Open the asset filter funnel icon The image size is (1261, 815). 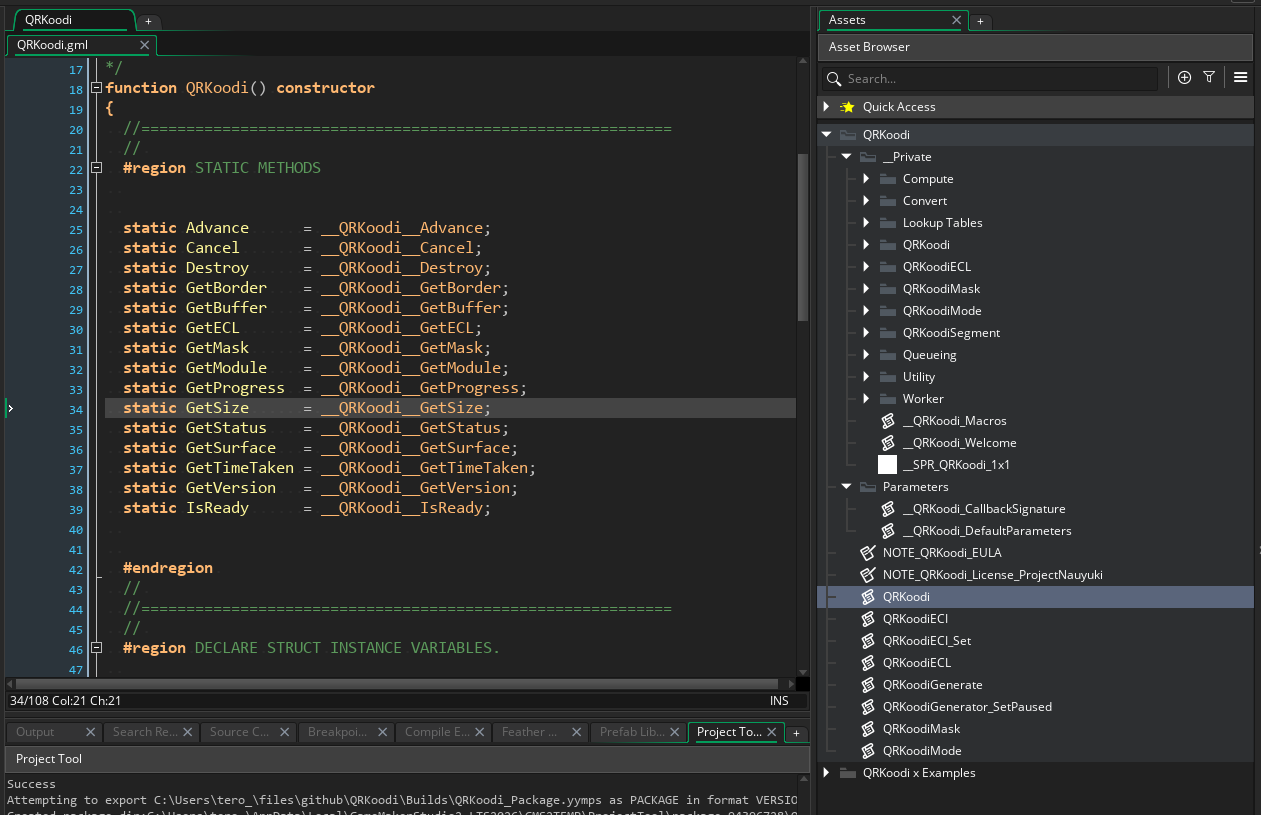click(x=1209, y=78)
